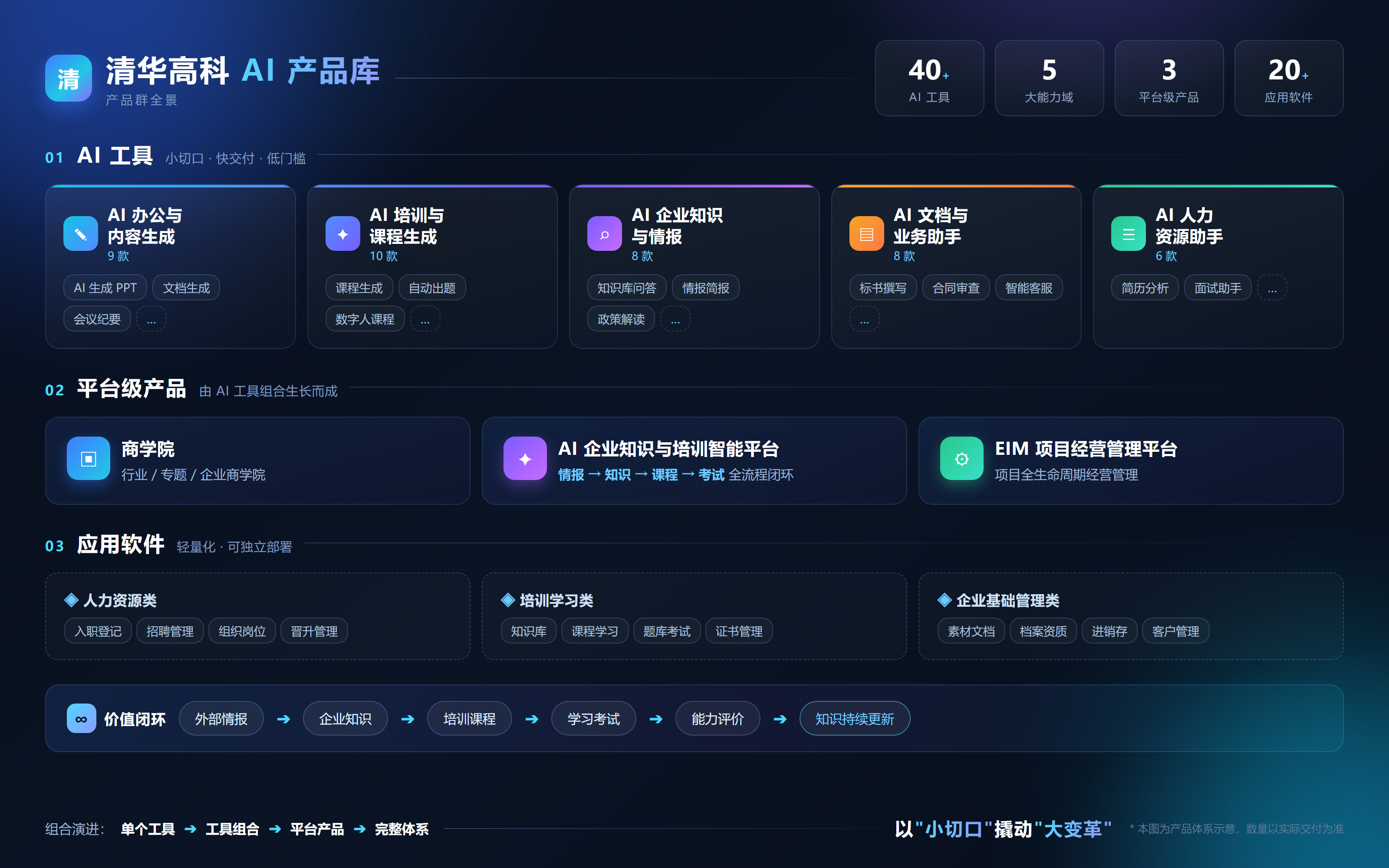Expand the ... tag in AI 企业知识与情报
This screenshot has width=1389, height=868.
[675, 319]
